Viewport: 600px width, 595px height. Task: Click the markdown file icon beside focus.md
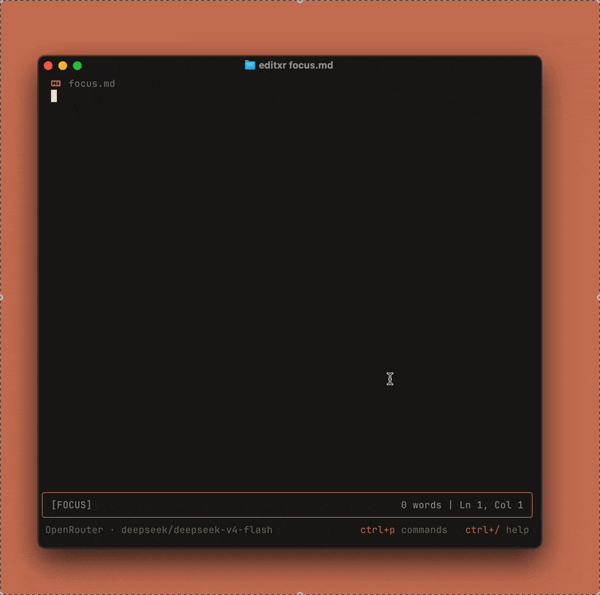tap(56, 83)
